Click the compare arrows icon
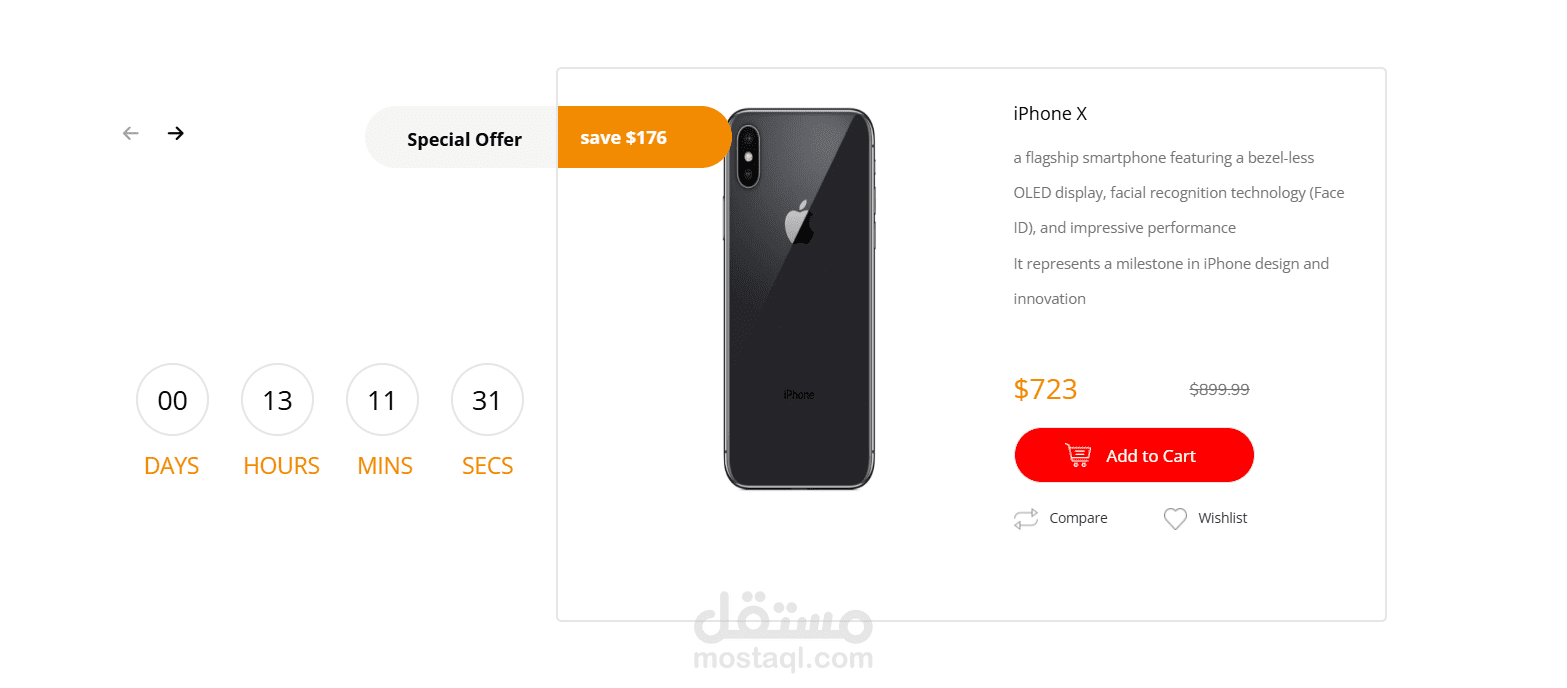 coord(1026,518)
